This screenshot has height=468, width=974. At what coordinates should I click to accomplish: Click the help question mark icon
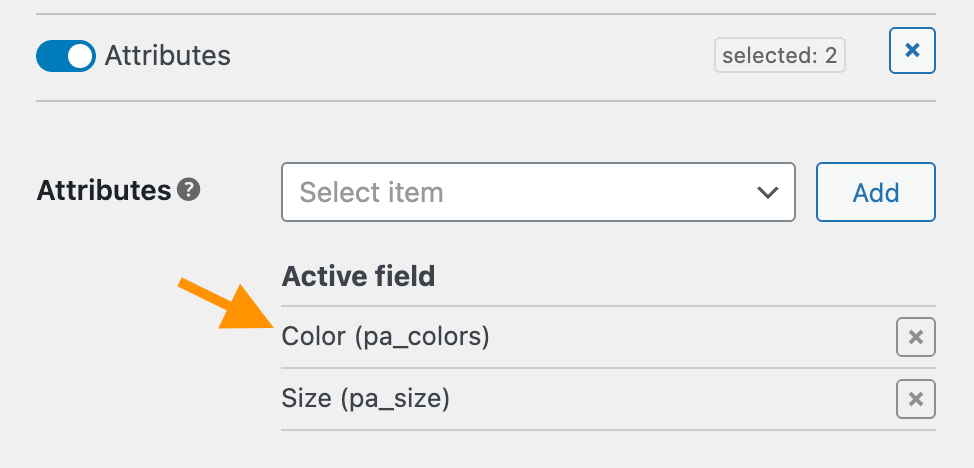pos(188,189)
